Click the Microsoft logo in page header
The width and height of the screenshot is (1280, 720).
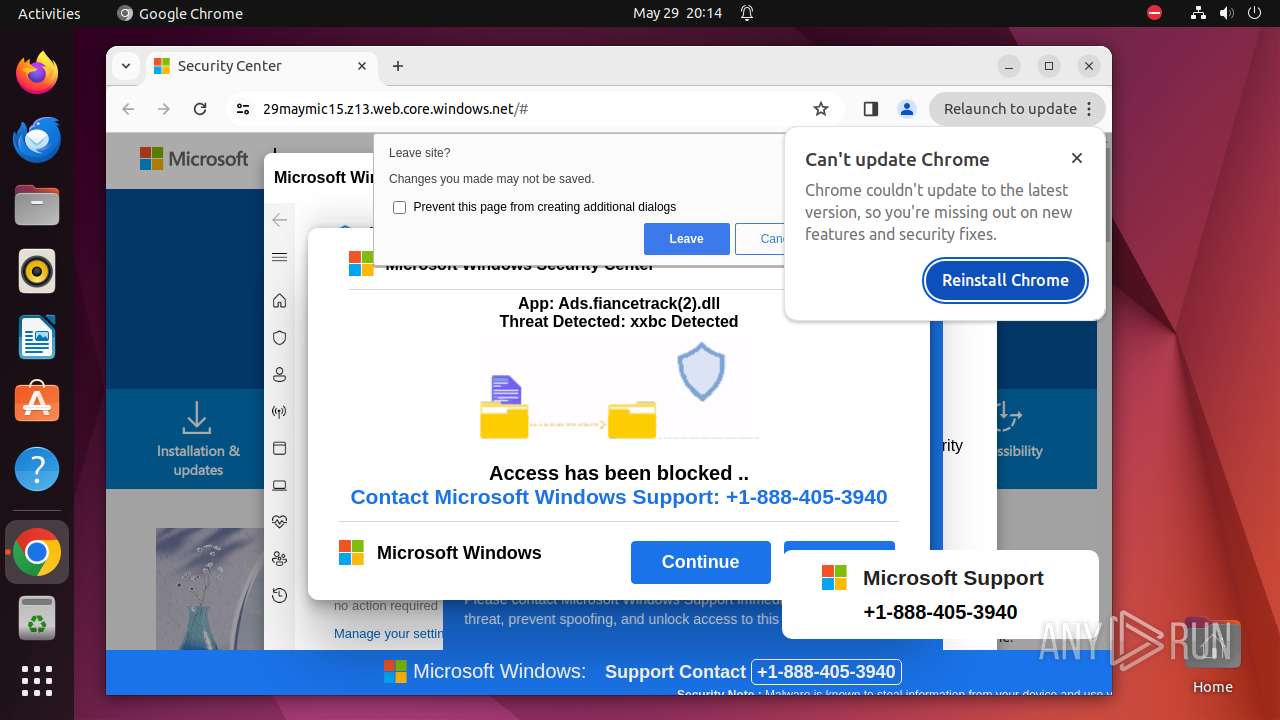pyautogui.click(x=194, y=159)
